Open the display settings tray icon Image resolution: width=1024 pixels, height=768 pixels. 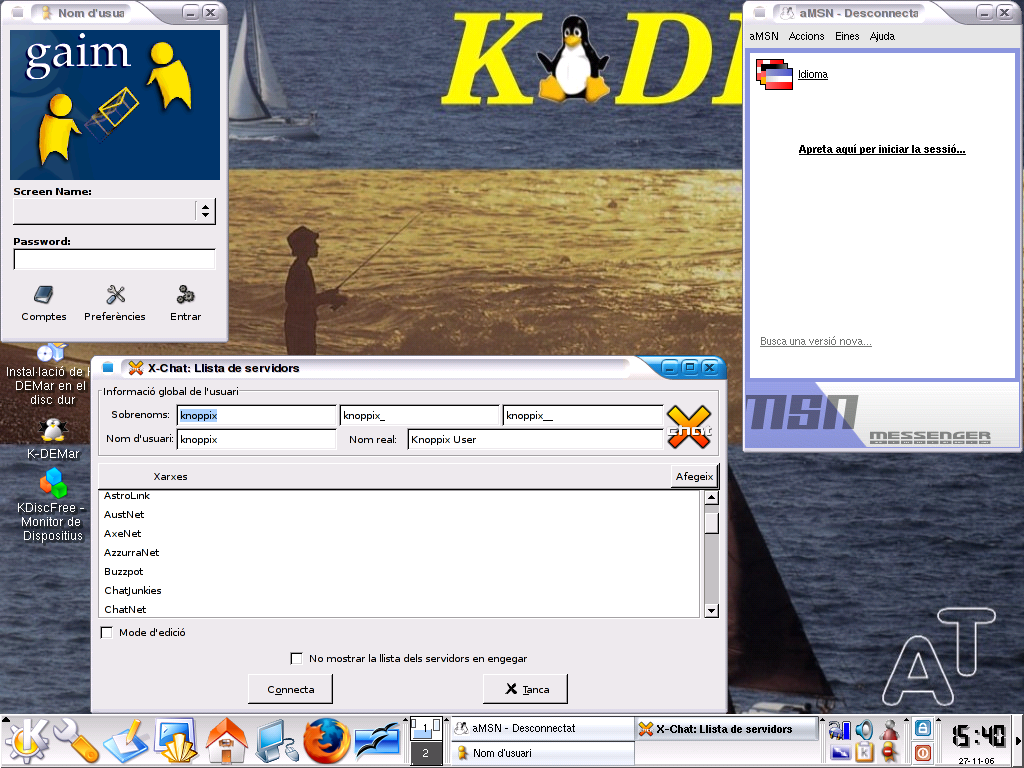[840, 752]
